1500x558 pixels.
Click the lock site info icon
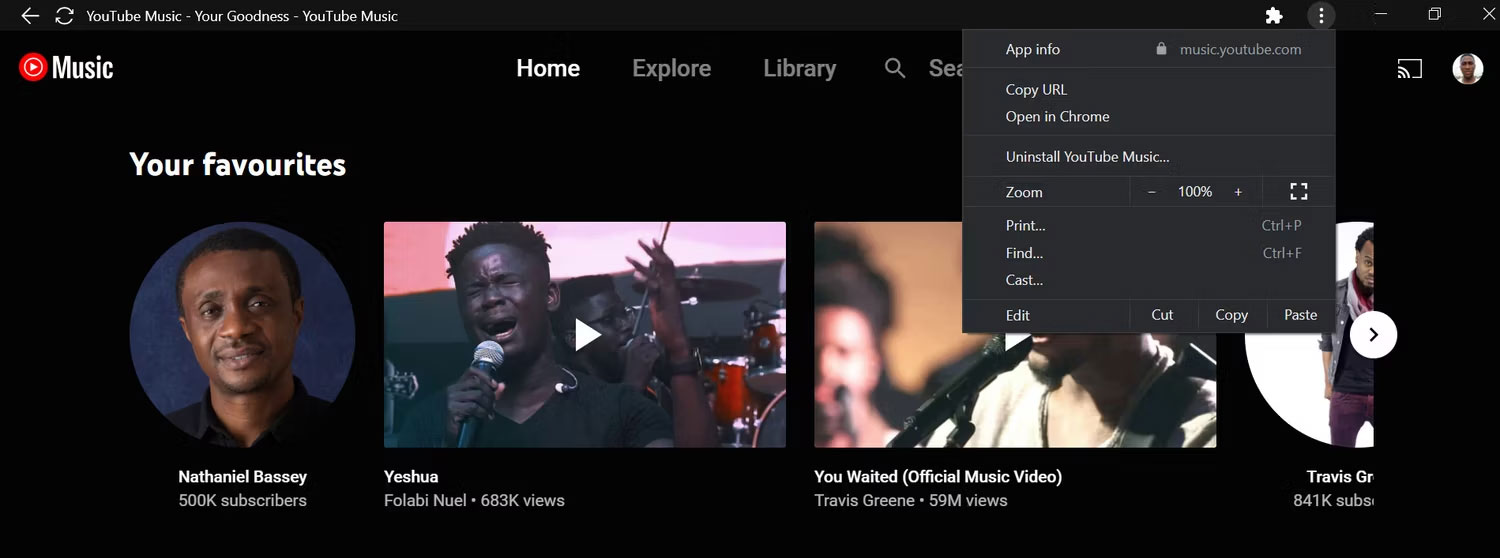pyautogui.click(x=1161, y=49)
